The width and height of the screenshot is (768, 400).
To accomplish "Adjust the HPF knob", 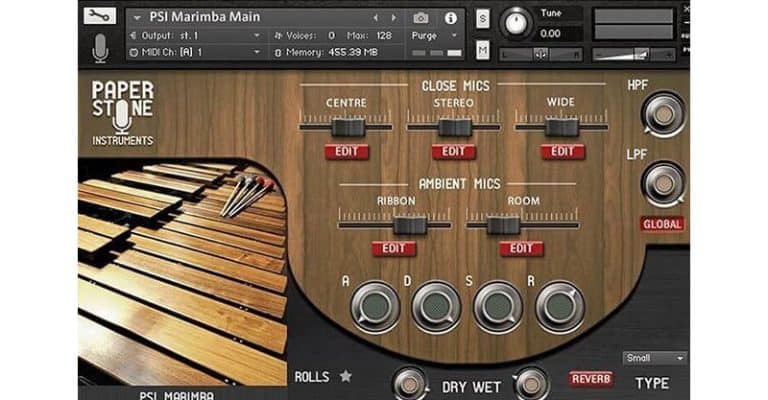I will pos(664,115).
